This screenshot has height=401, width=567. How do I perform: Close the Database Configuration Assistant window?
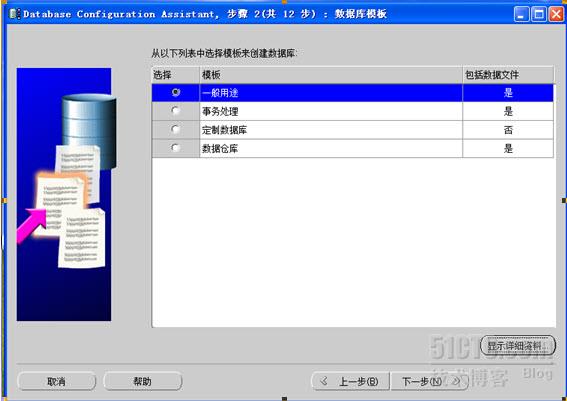pyautogui.click(x=556, y=14)
